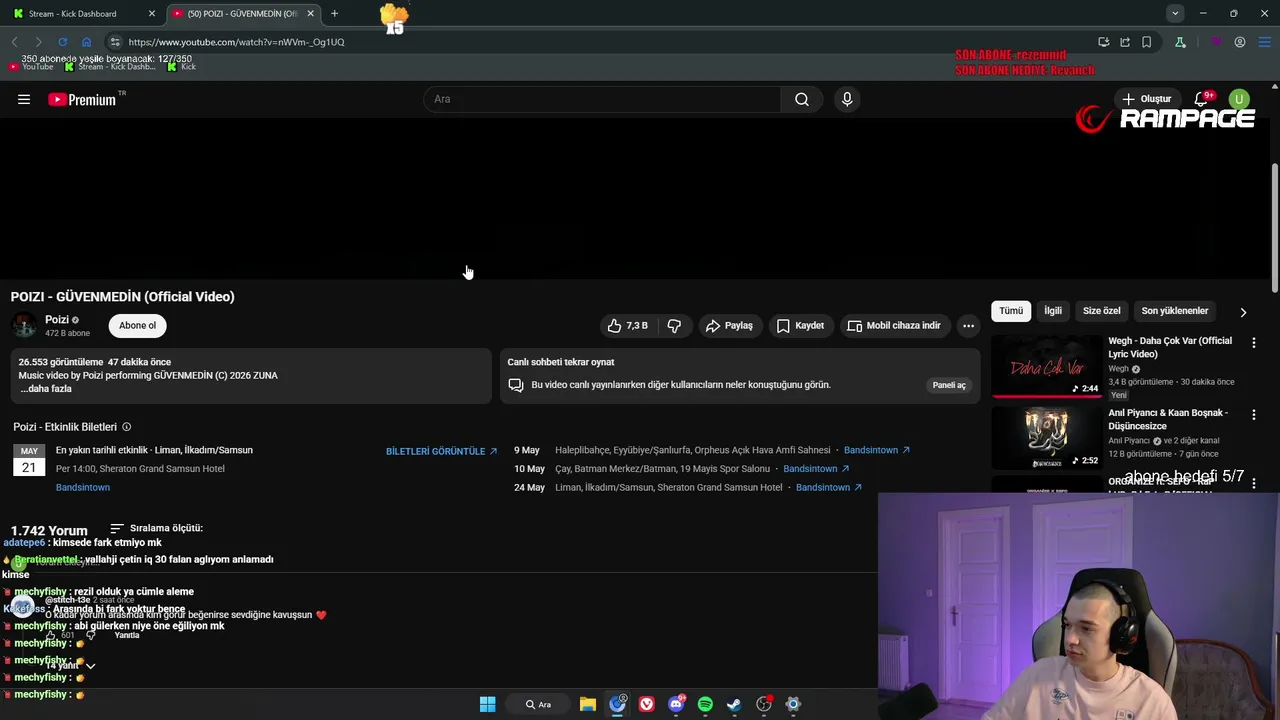Open the green flask extension icon
The image size is (1280, 720).
pyautogui.click(x=1180, y=42)
